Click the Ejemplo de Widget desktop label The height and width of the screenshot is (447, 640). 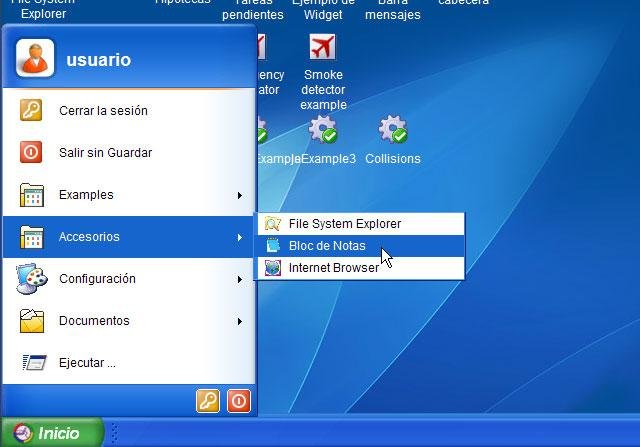[323, 9]
